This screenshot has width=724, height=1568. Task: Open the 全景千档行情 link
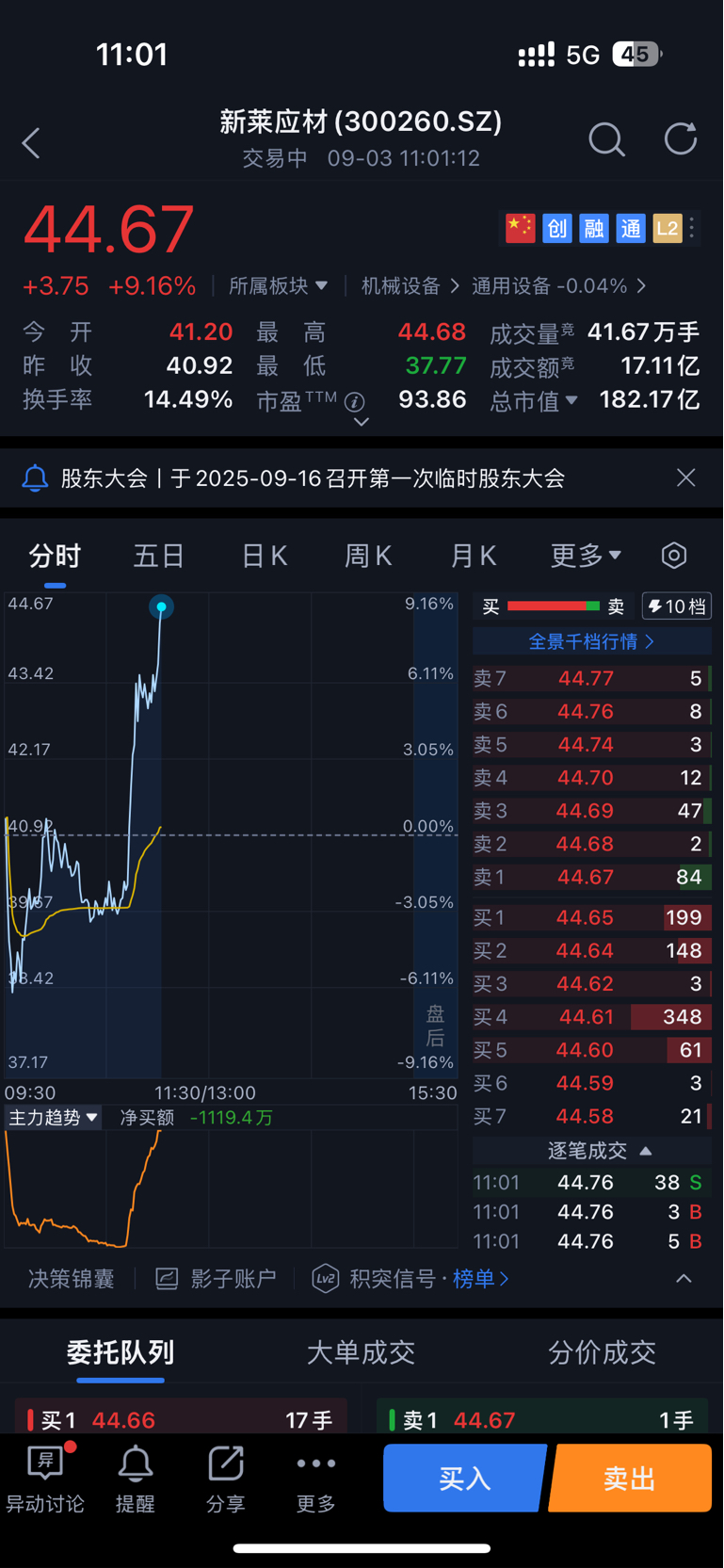click(591, 641)
